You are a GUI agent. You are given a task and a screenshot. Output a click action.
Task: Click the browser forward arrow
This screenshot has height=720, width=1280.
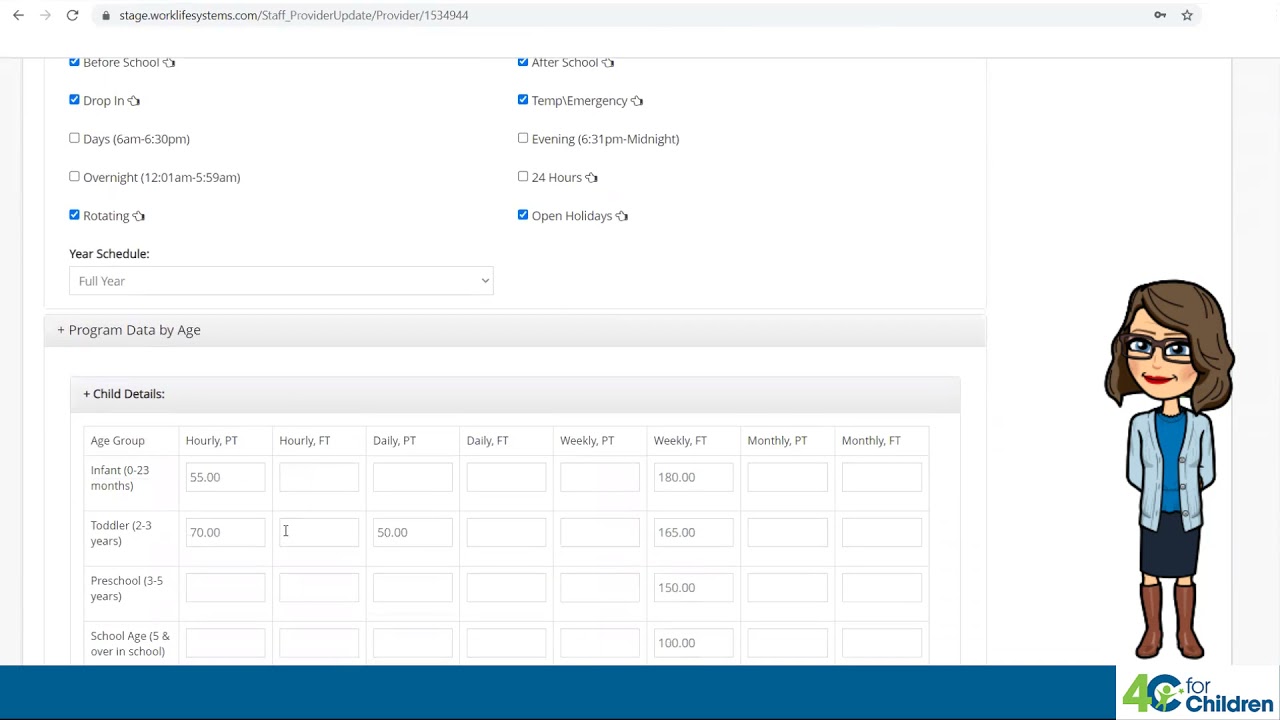click(45, 15)
